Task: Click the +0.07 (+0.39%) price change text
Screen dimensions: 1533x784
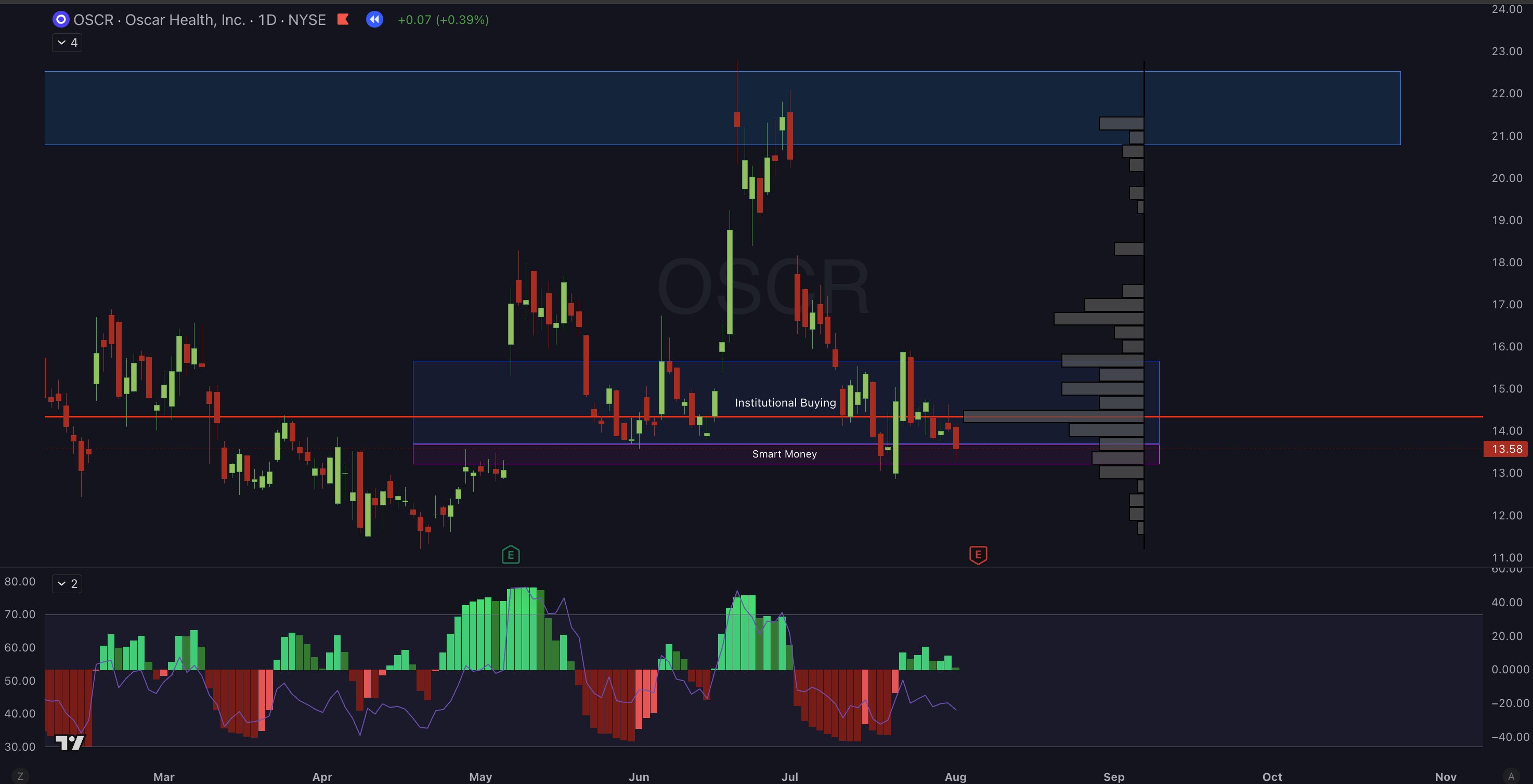Action: 443,20
